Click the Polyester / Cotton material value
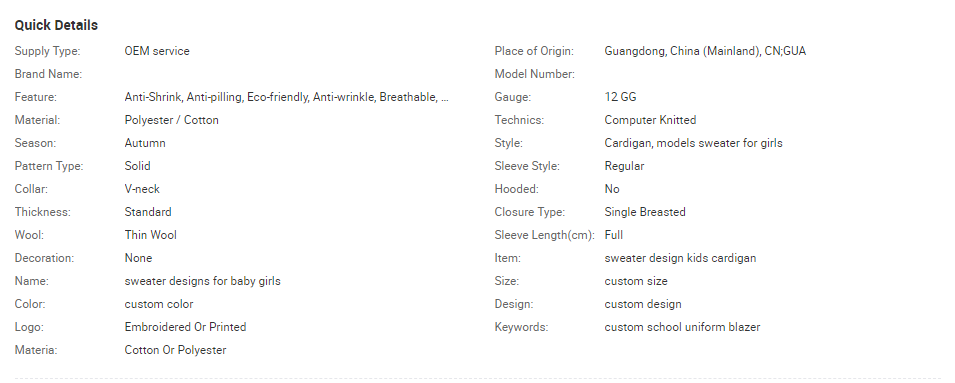Screen dimensions: 955x383 [172, 120]
